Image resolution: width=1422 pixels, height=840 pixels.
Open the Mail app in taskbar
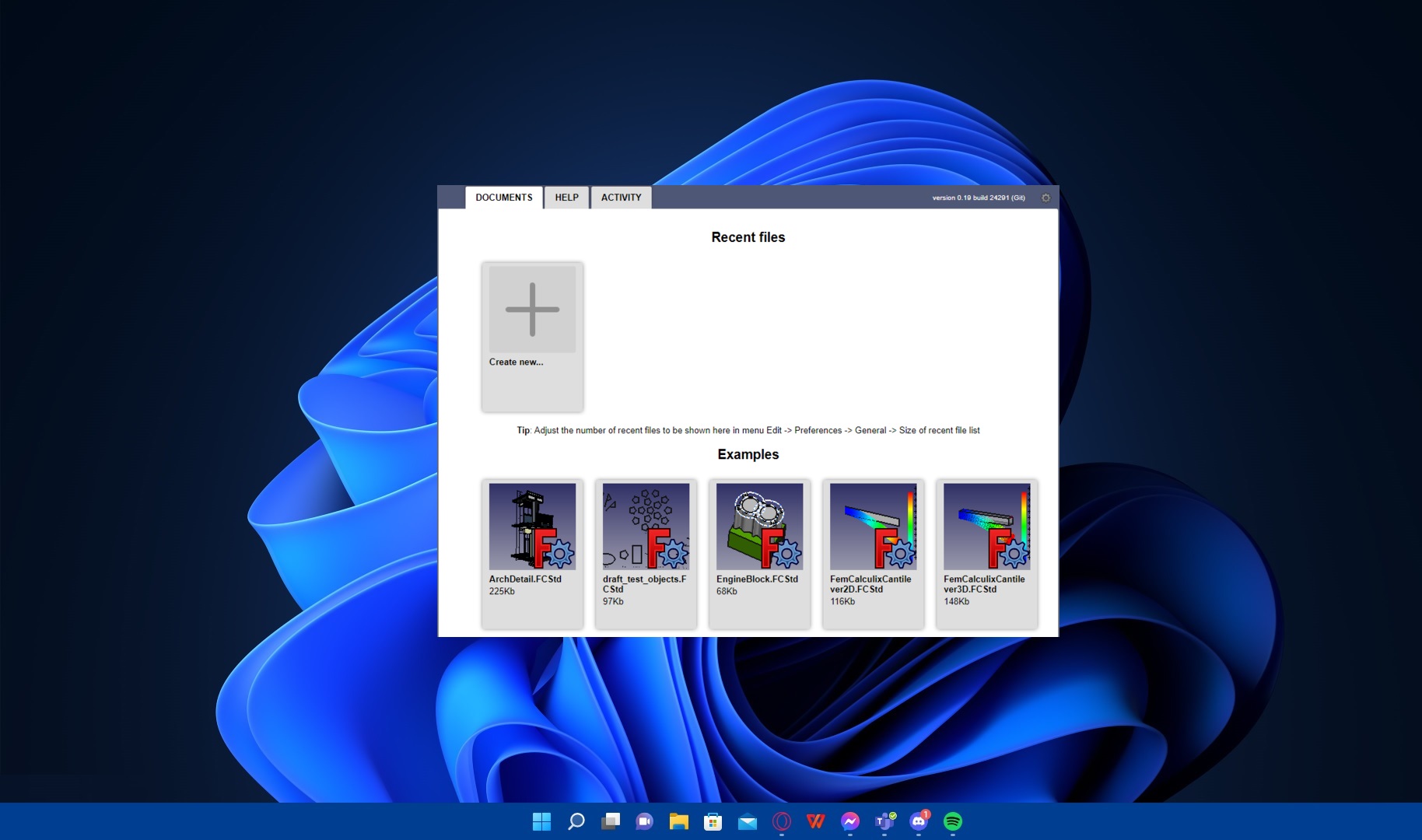coord(748,821)
